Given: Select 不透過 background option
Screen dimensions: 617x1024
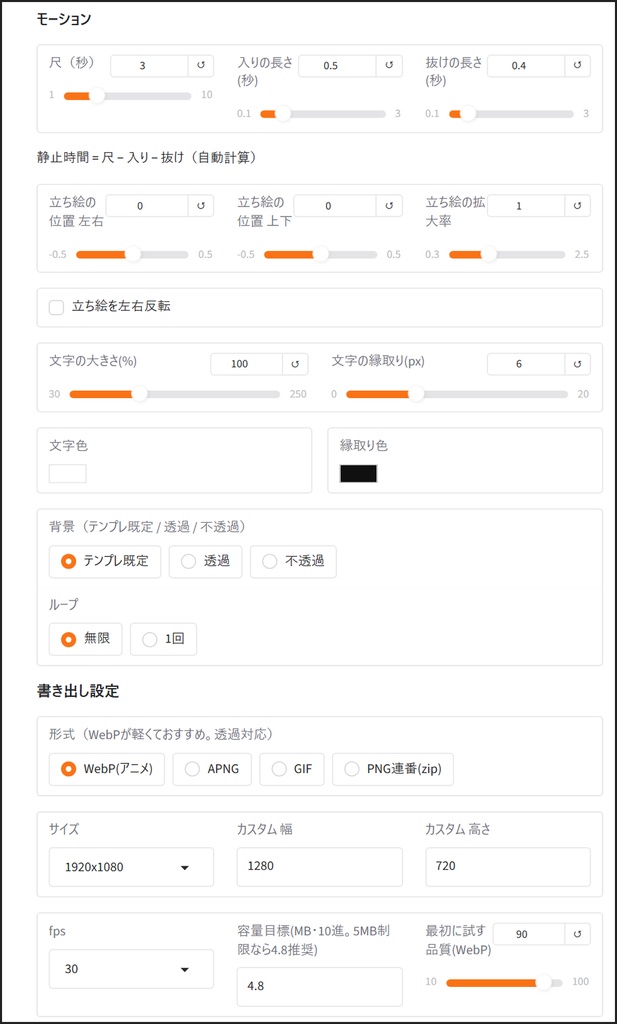Looking at the screenshot, I should pos(293,562).
